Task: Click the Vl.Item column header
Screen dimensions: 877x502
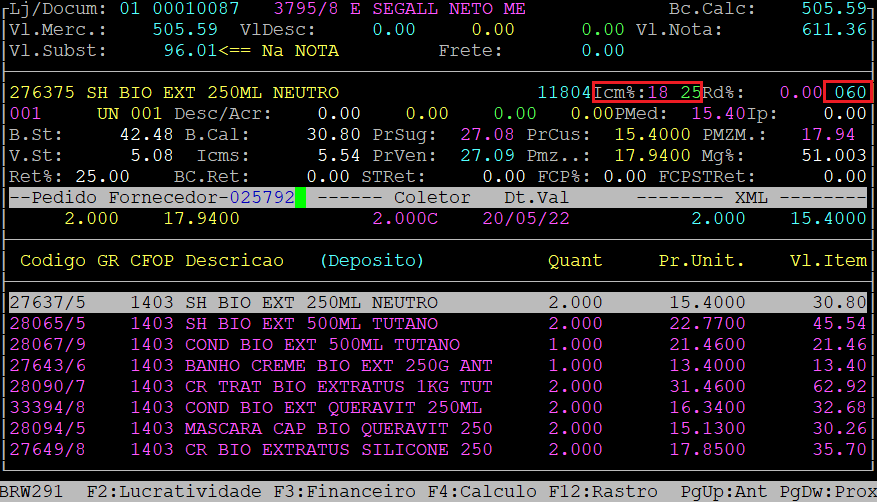Action: (827, 261)
